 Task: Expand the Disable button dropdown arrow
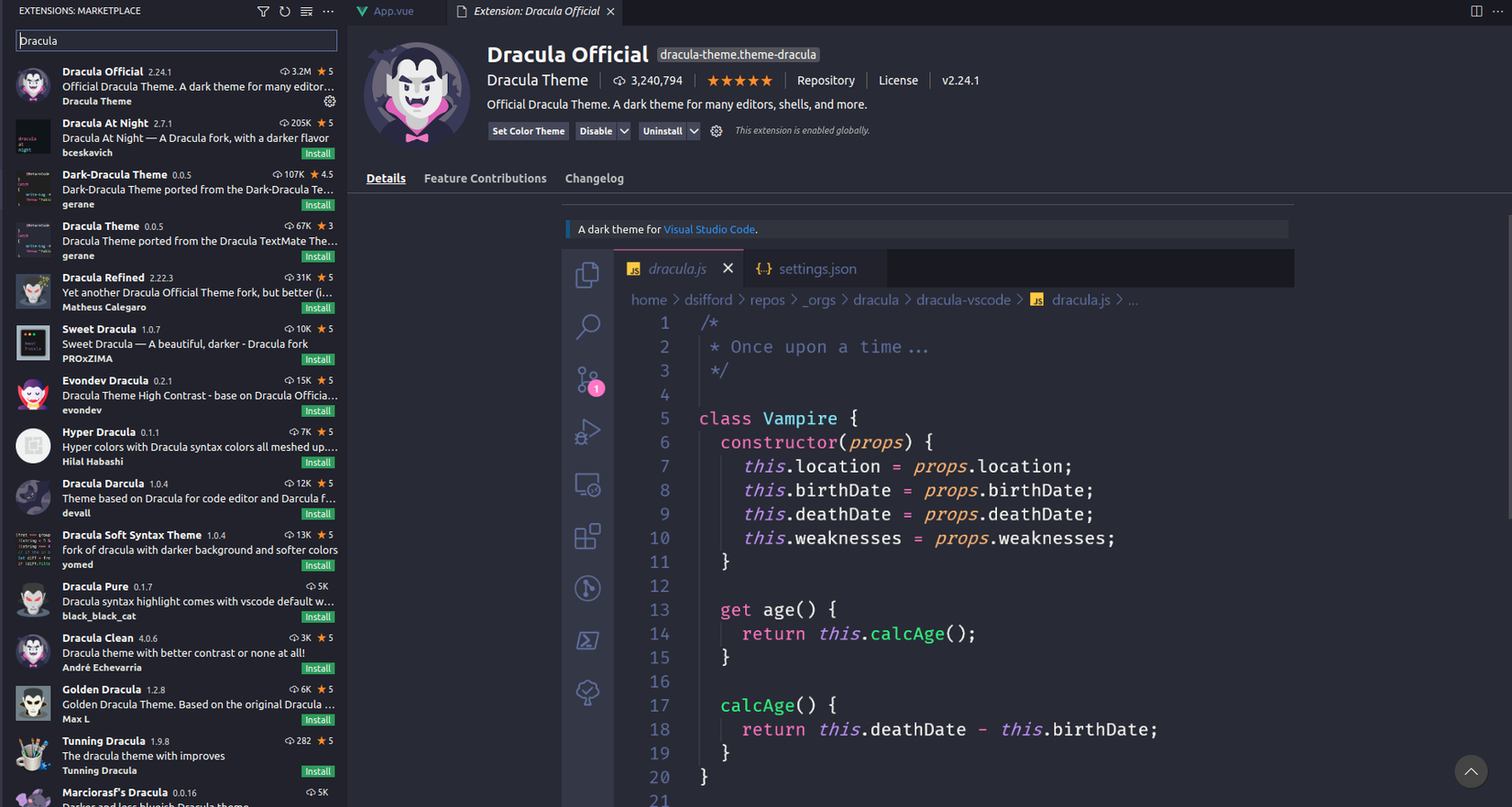pyautogui.click(x=624, y=131)
